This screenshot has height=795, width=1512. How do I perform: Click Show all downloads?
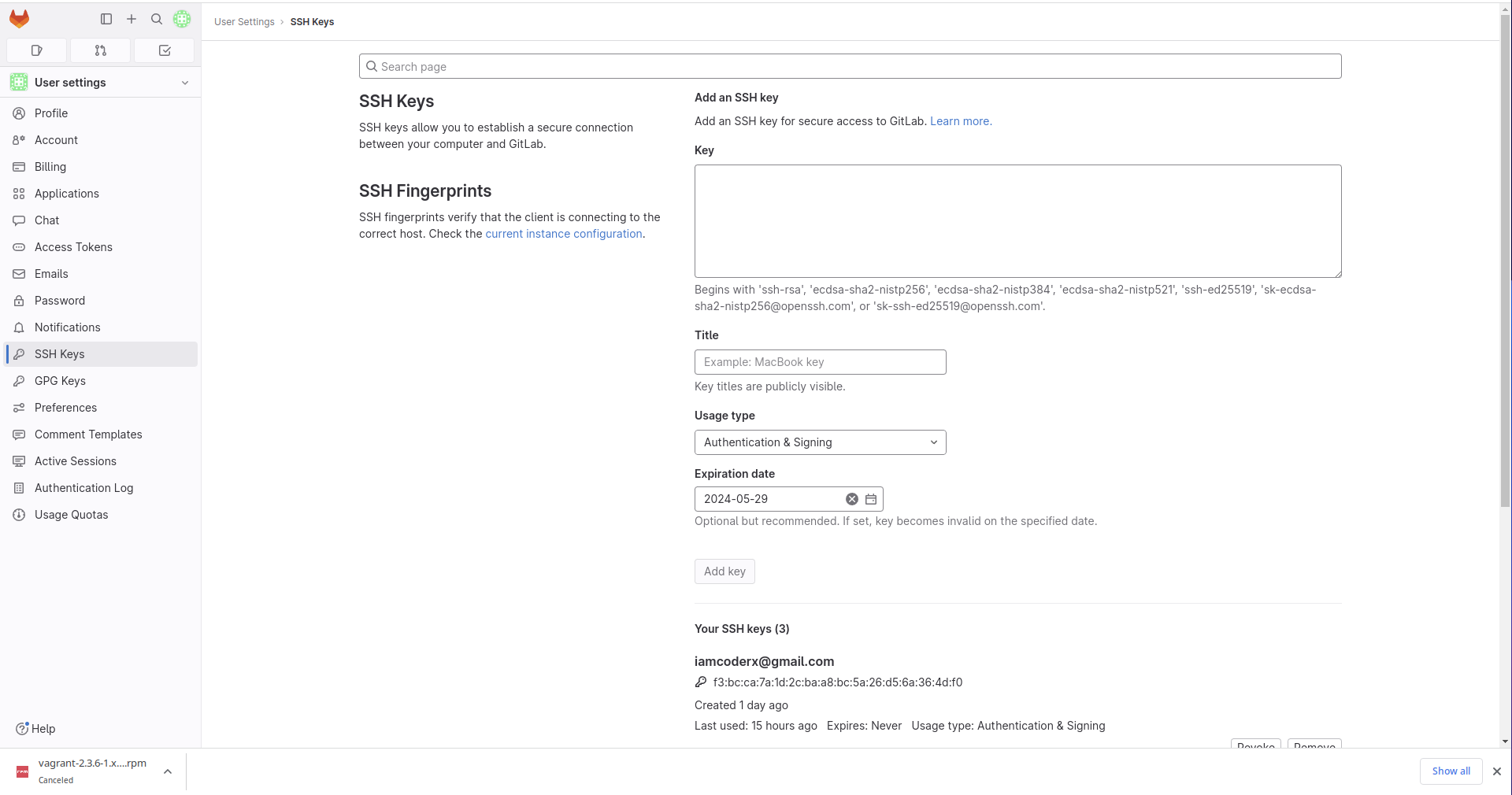(1451, 771)
